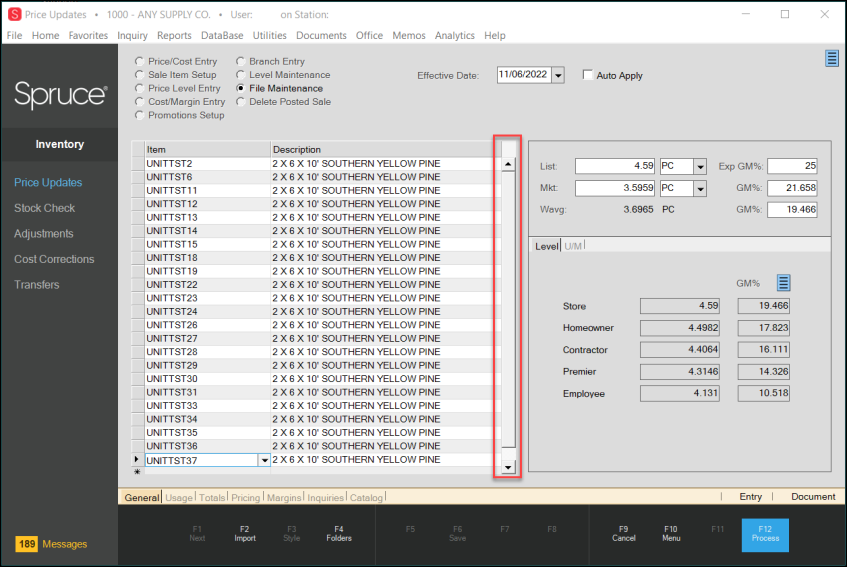Click the item grid scroll-up arrow
This screenshot has height=567, width=847.
pos(508,164)
